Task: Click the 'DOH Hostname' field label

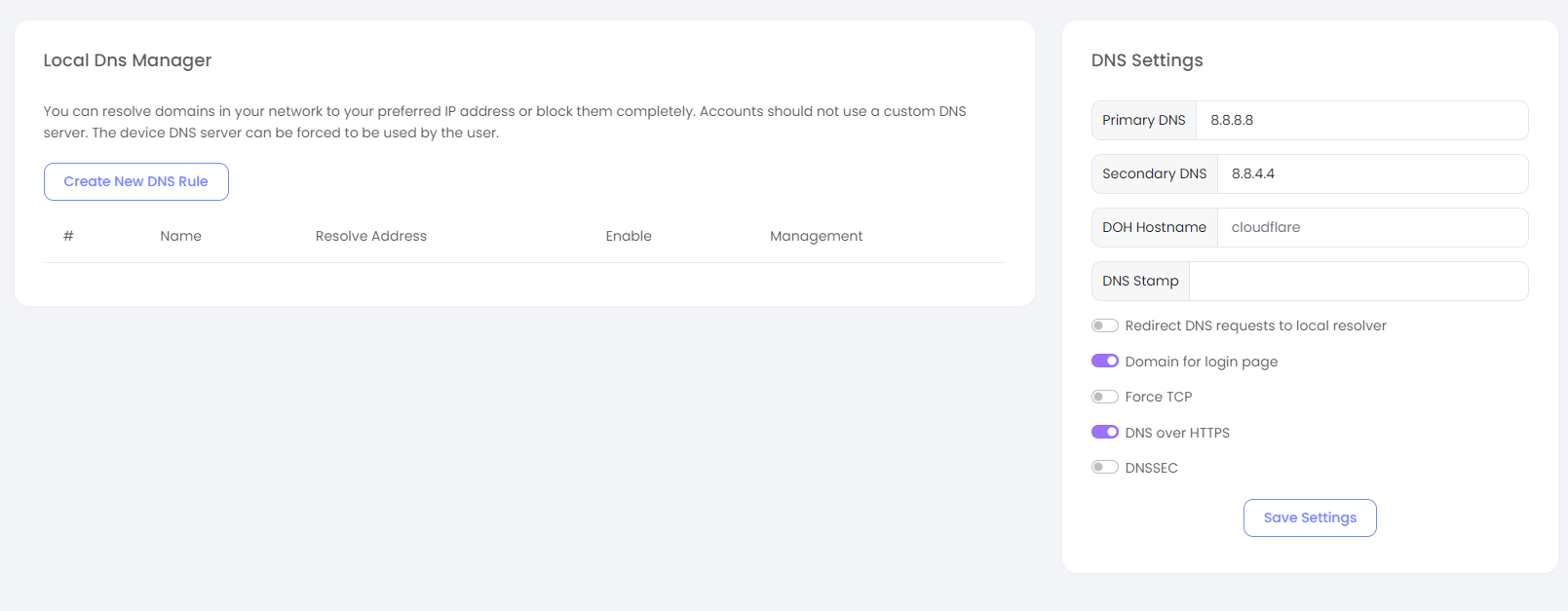Action: pos(1154,227)
